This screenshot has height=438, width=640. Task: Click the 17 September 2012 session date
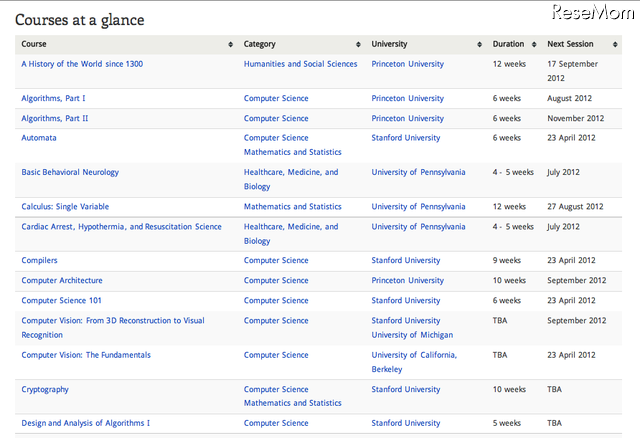coord(572,71)
